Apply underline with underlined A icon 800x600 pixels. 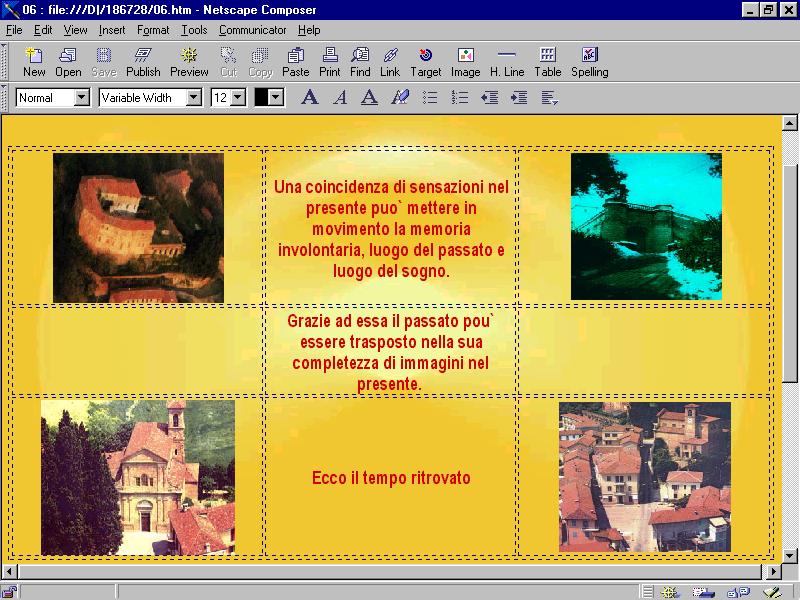point(369,97)
